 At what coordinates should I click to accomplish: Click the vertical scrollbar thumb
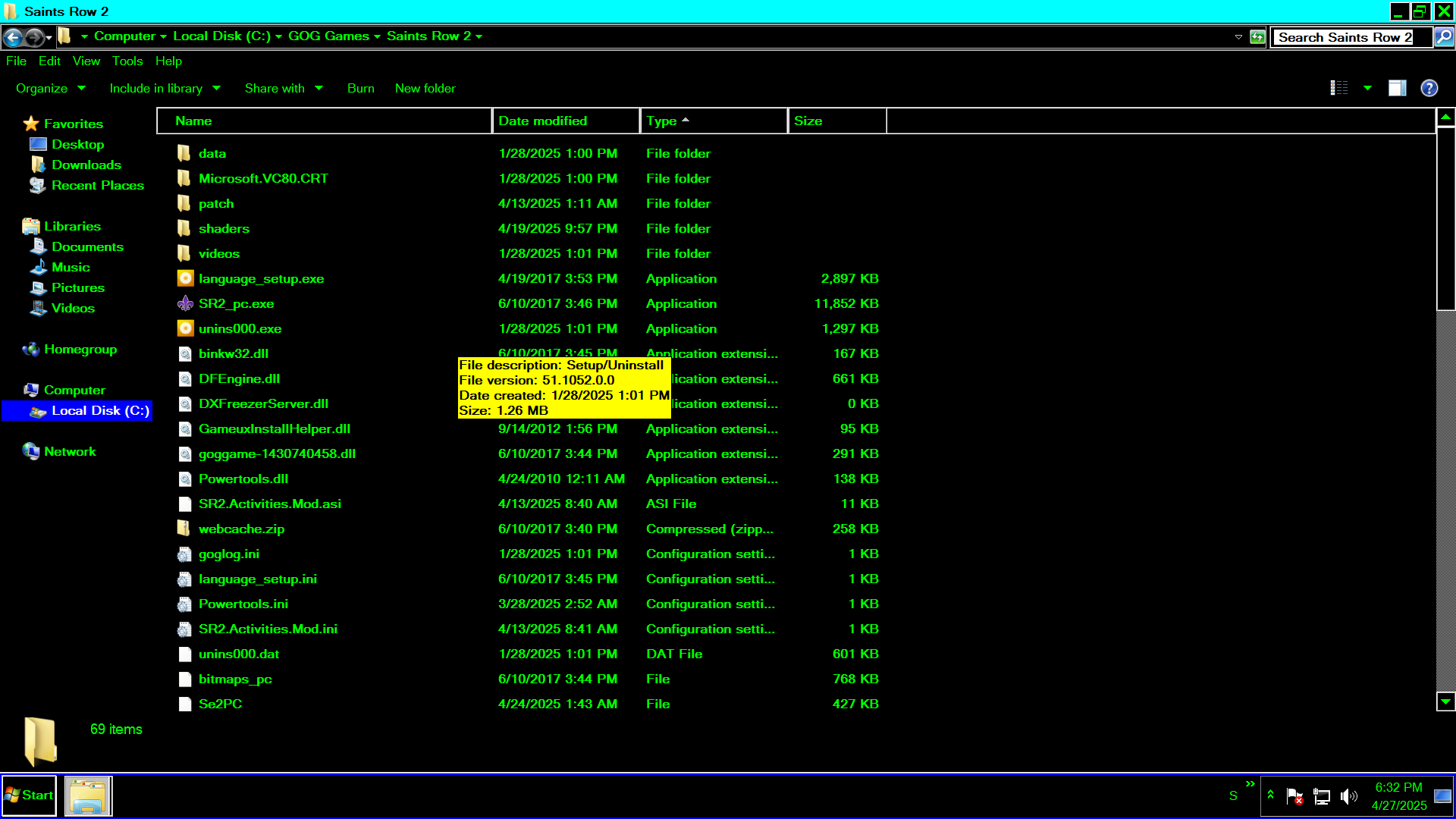[x=1445, y=218]
